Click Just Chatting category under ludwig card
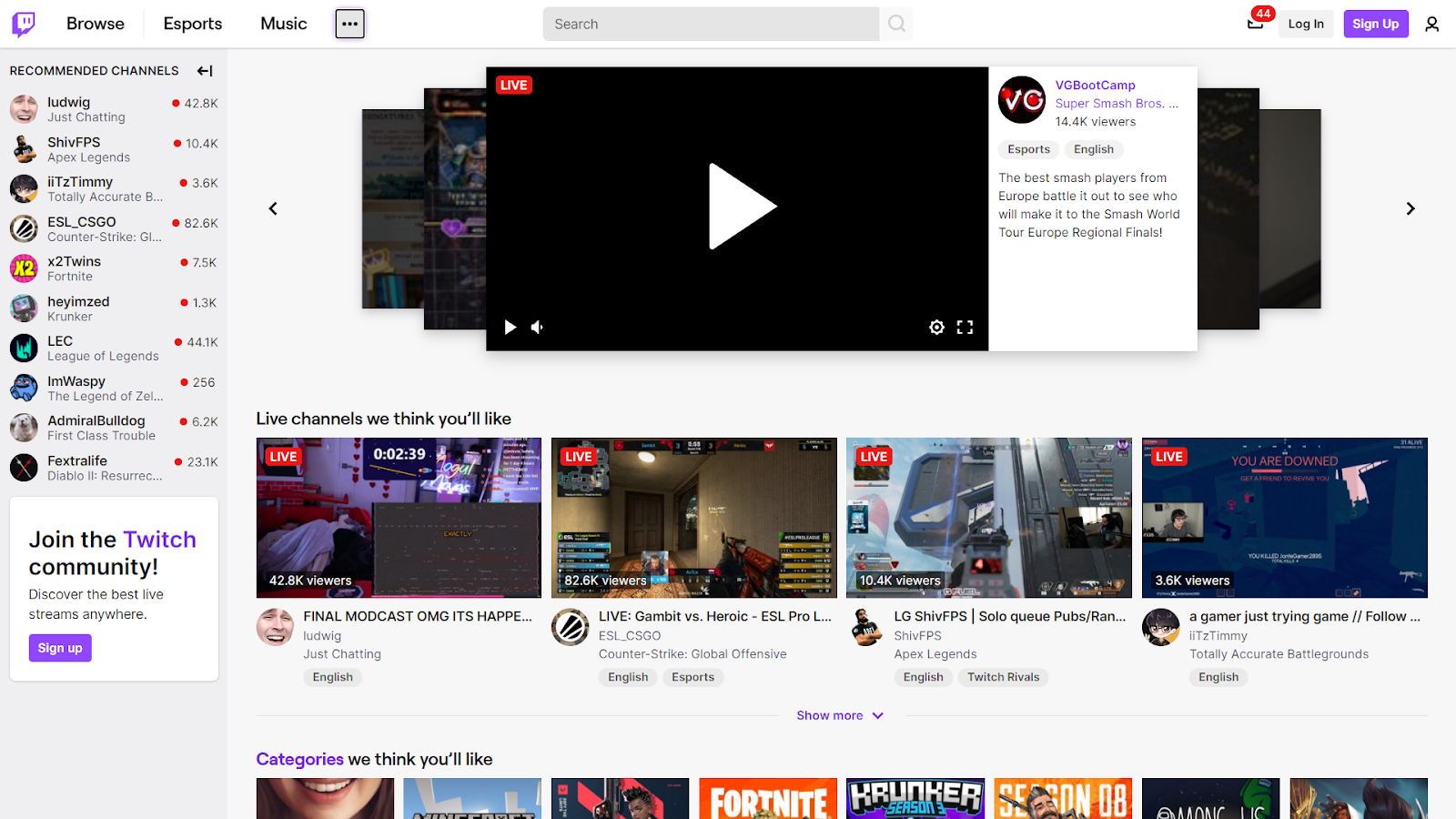The image size is (1456, 819). 342,654
